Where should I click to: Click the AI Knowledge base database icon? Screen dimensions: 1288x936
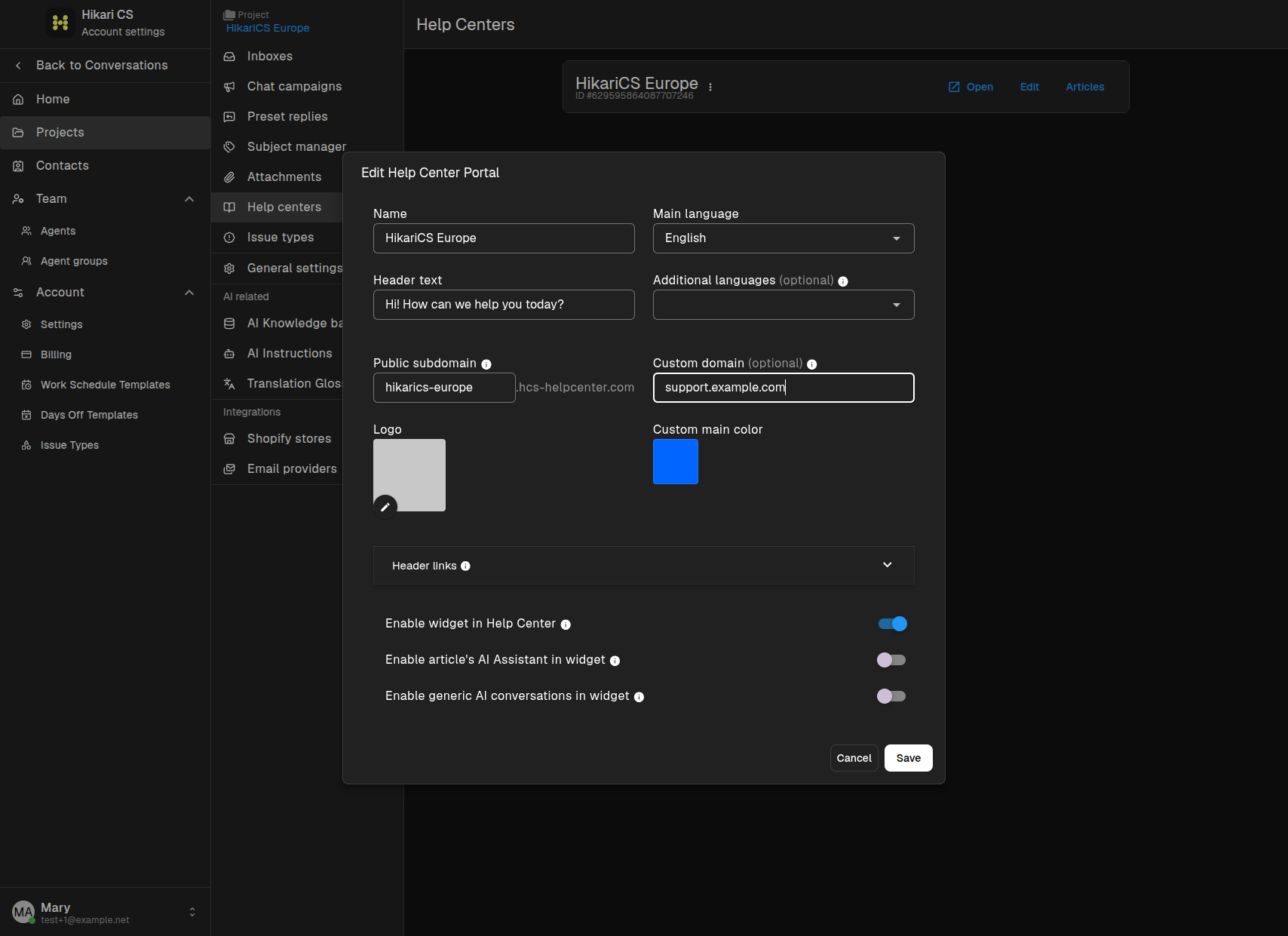229,324
